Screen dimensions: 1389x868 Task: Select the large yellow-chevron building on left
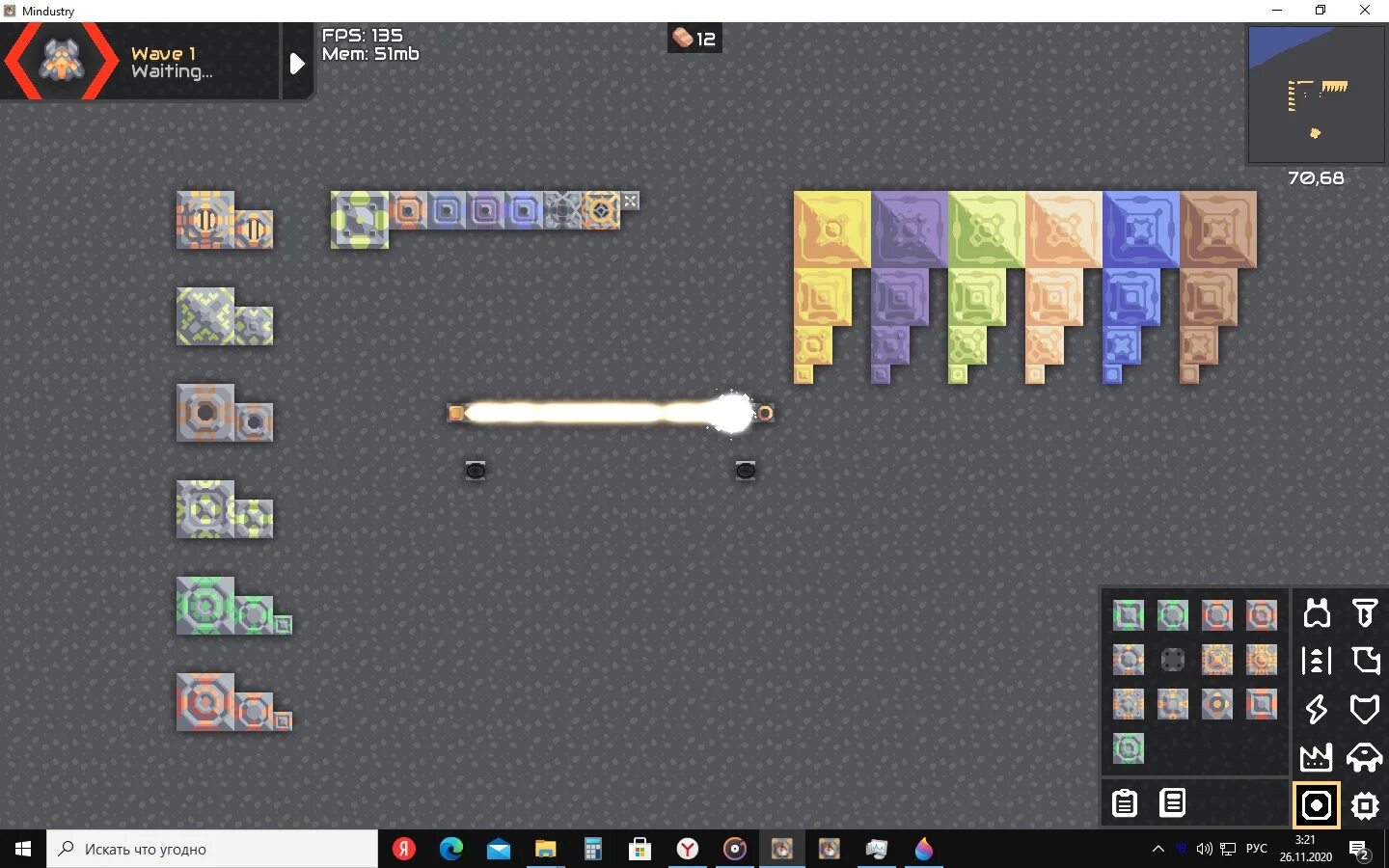(205, 316)
